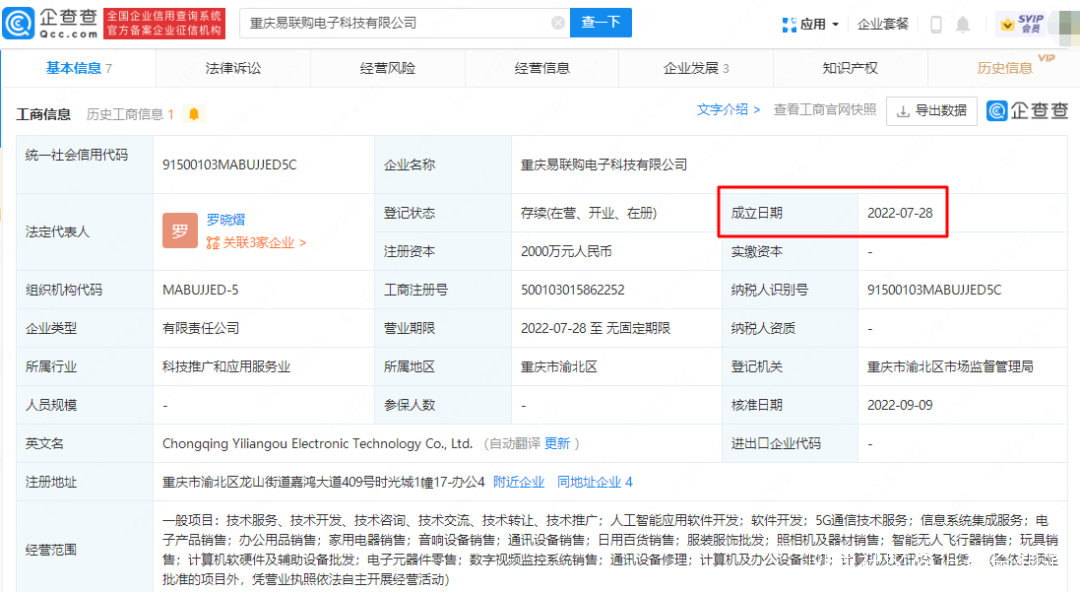Image resolution: width=1080 pixels, height=592 pixels.
Task: Open 查看工商官网快照 link
Action: point(824,110)
